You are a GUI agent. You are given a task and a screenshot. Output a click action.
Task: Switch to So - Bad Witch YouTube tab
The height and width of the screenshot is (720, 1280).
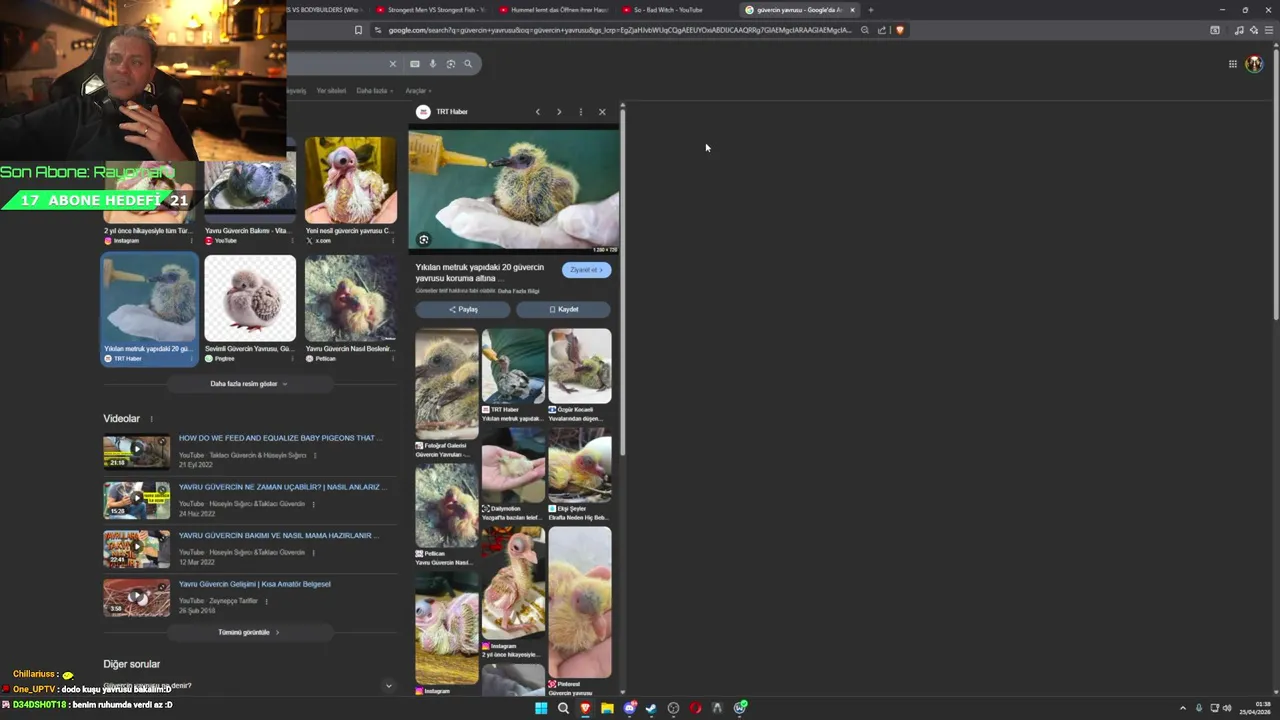tap(675, 10)
